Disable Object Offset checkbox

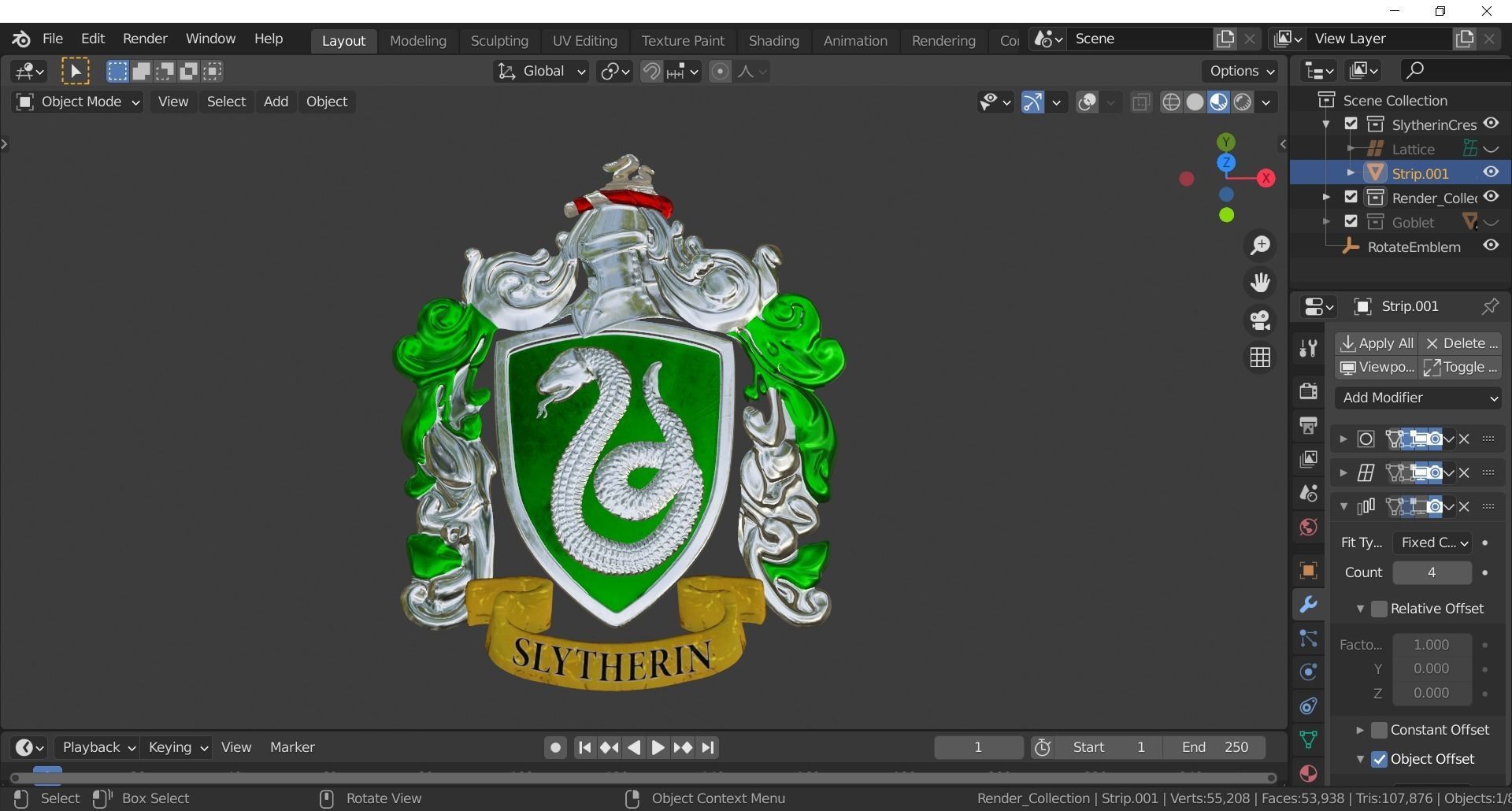tap(1379, 759)
